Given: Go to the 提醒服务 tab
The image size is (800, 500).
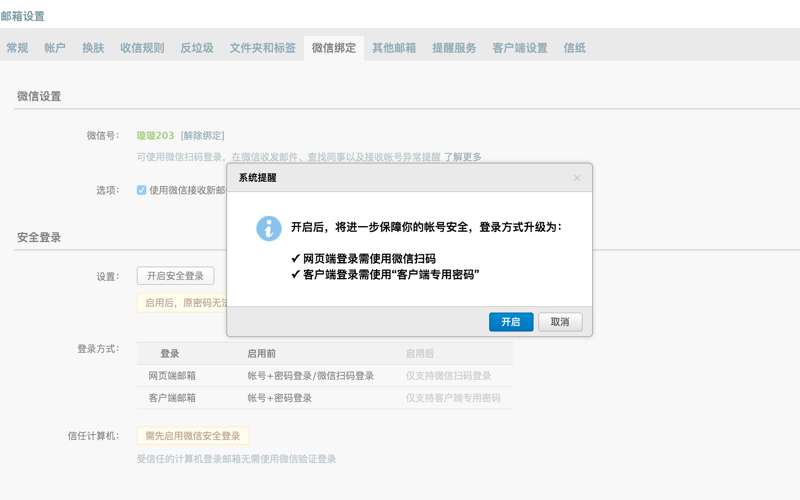Looking at the screenshot, I should [x=454, y=48].
